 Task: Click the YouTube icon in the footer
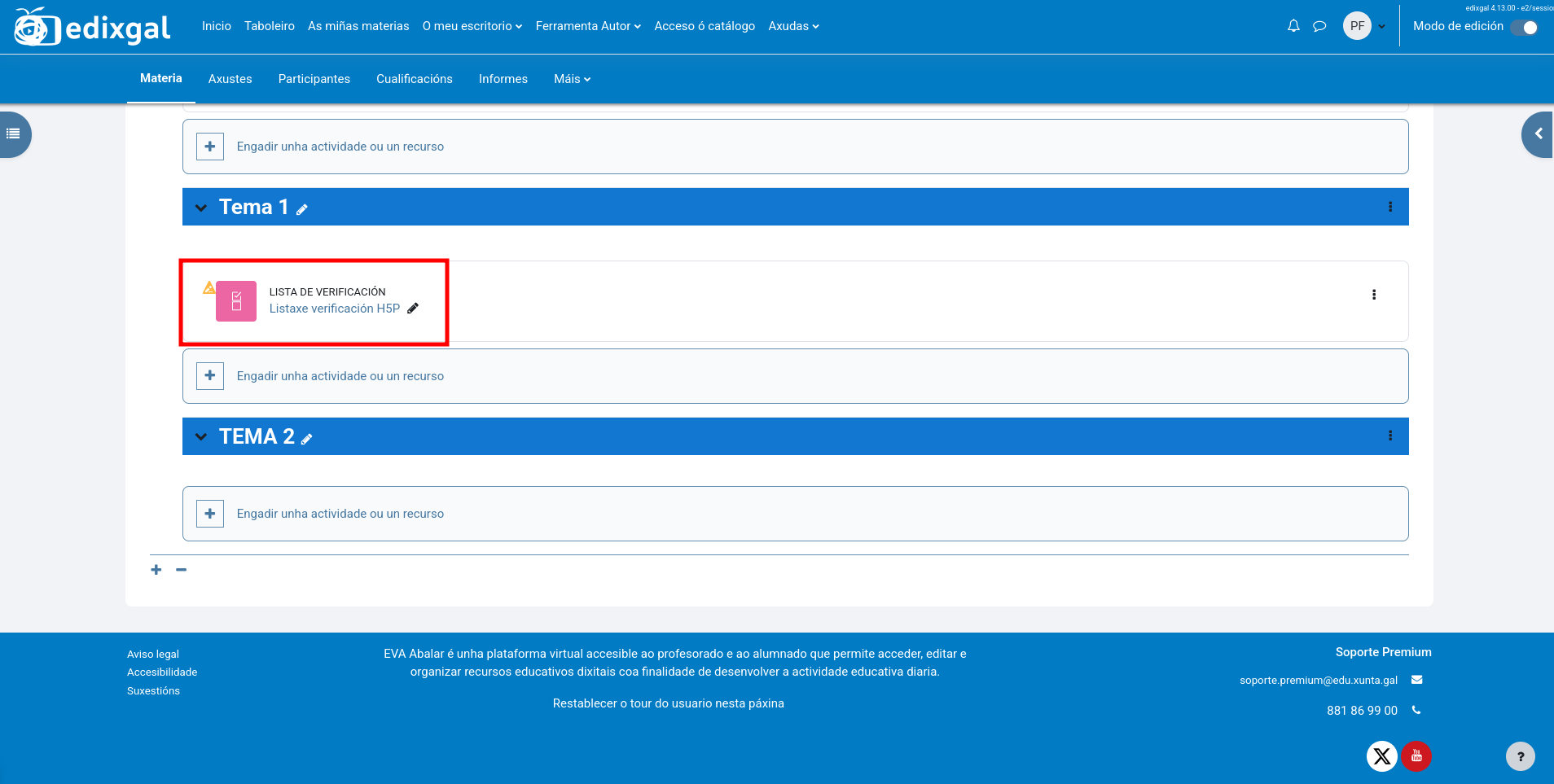tap(1416, 756)
